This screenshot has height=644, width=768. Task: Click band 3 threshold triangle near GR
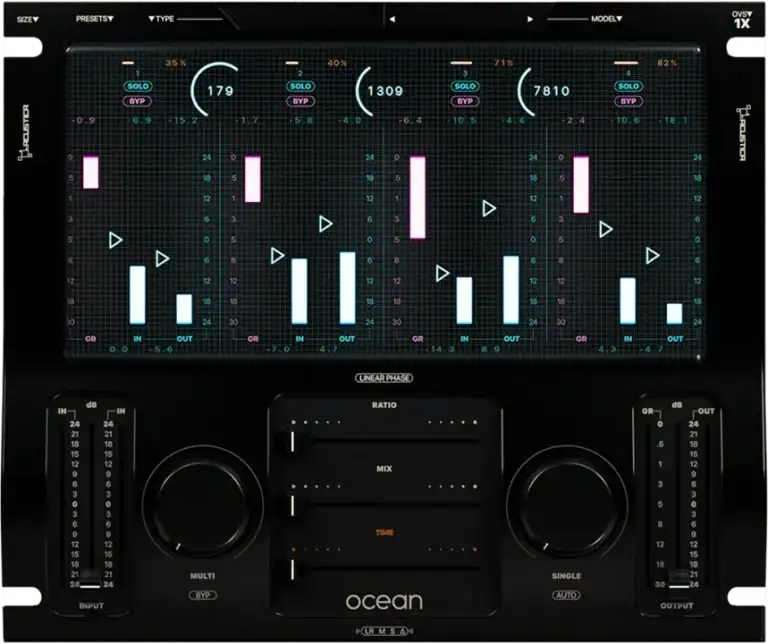pos(442,273)
